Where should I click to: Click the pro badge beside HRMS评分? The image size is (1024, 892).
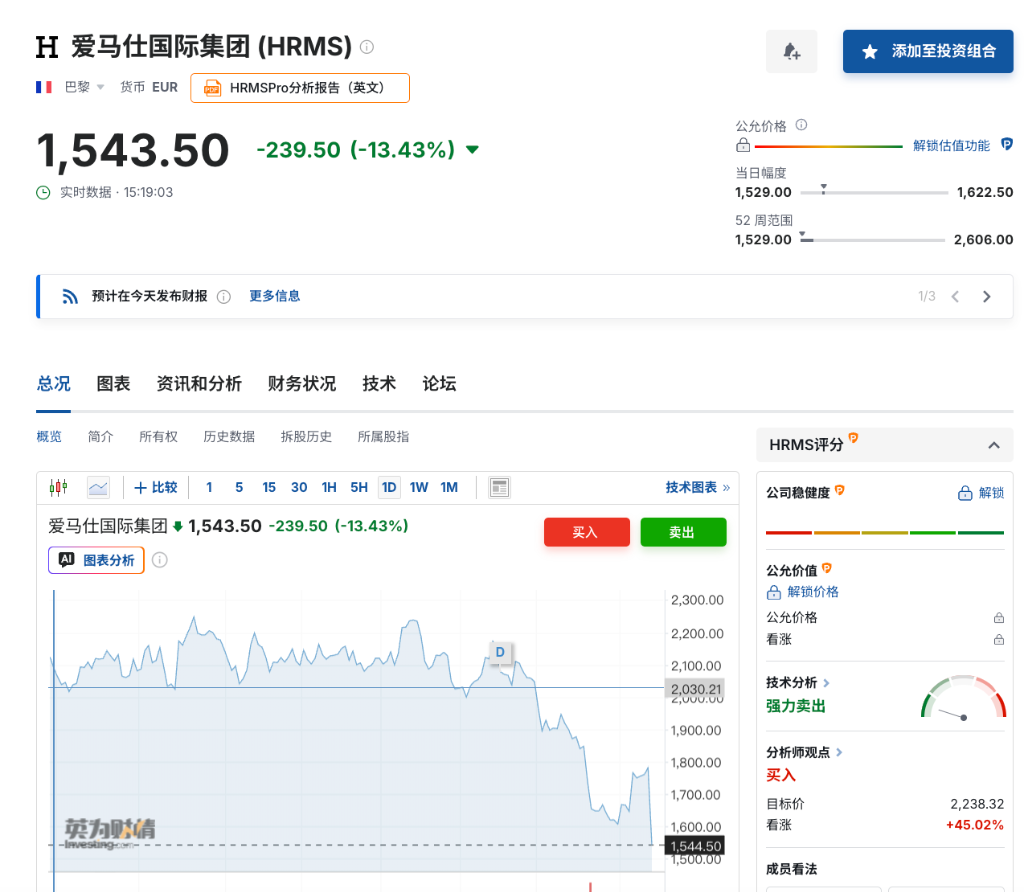pos(853,438)
